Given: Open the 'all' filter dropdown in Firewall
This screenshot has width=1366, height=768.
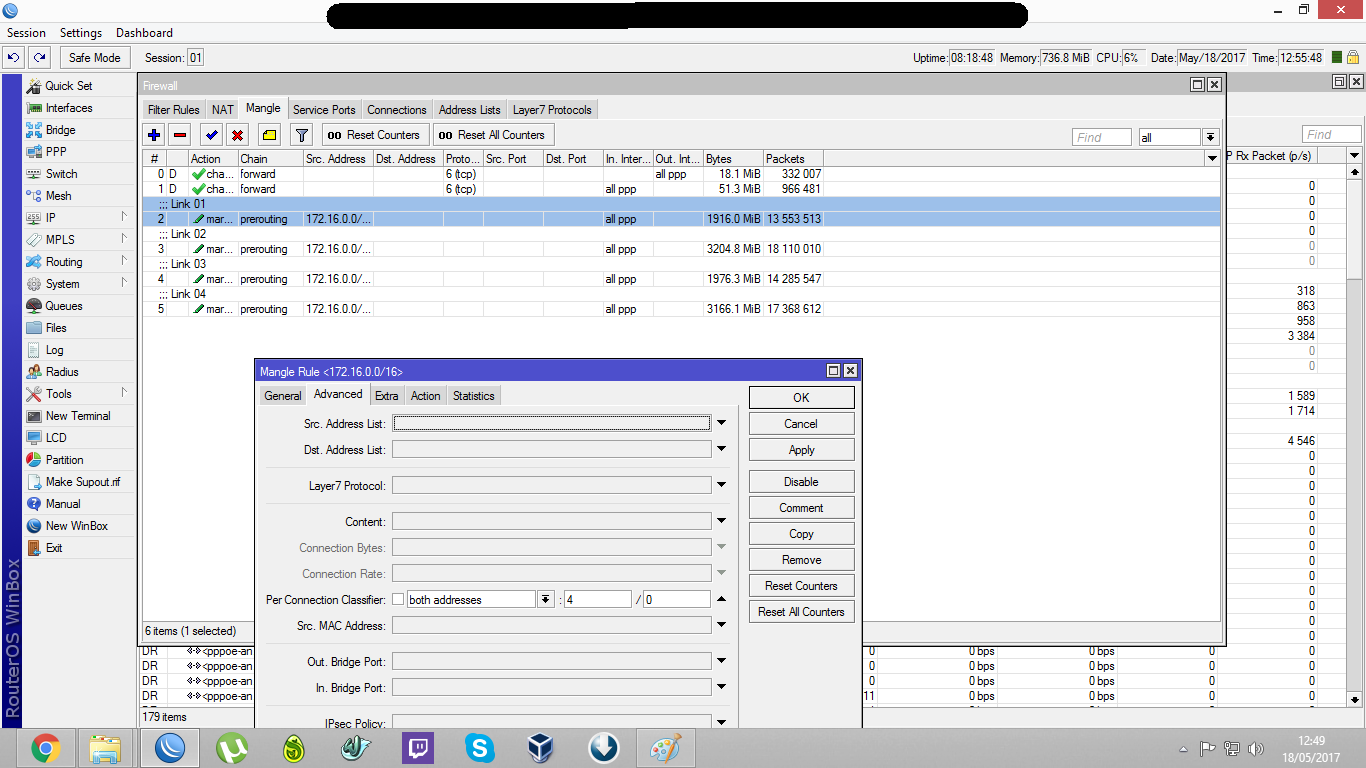Looking at the screenshot, I should [1210, 137].
